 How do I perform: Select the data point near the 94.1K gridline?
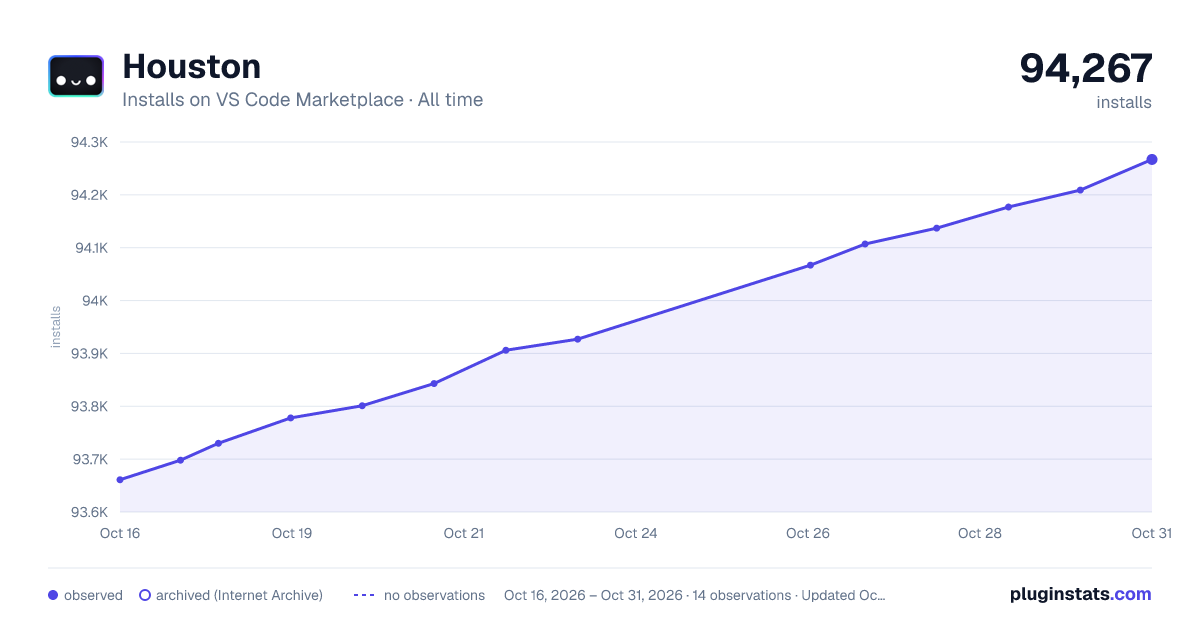(865, 244)
